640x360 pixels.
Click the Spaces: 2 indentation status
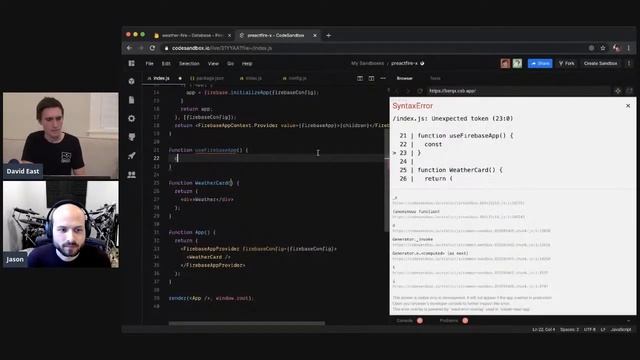click(569, 329)
